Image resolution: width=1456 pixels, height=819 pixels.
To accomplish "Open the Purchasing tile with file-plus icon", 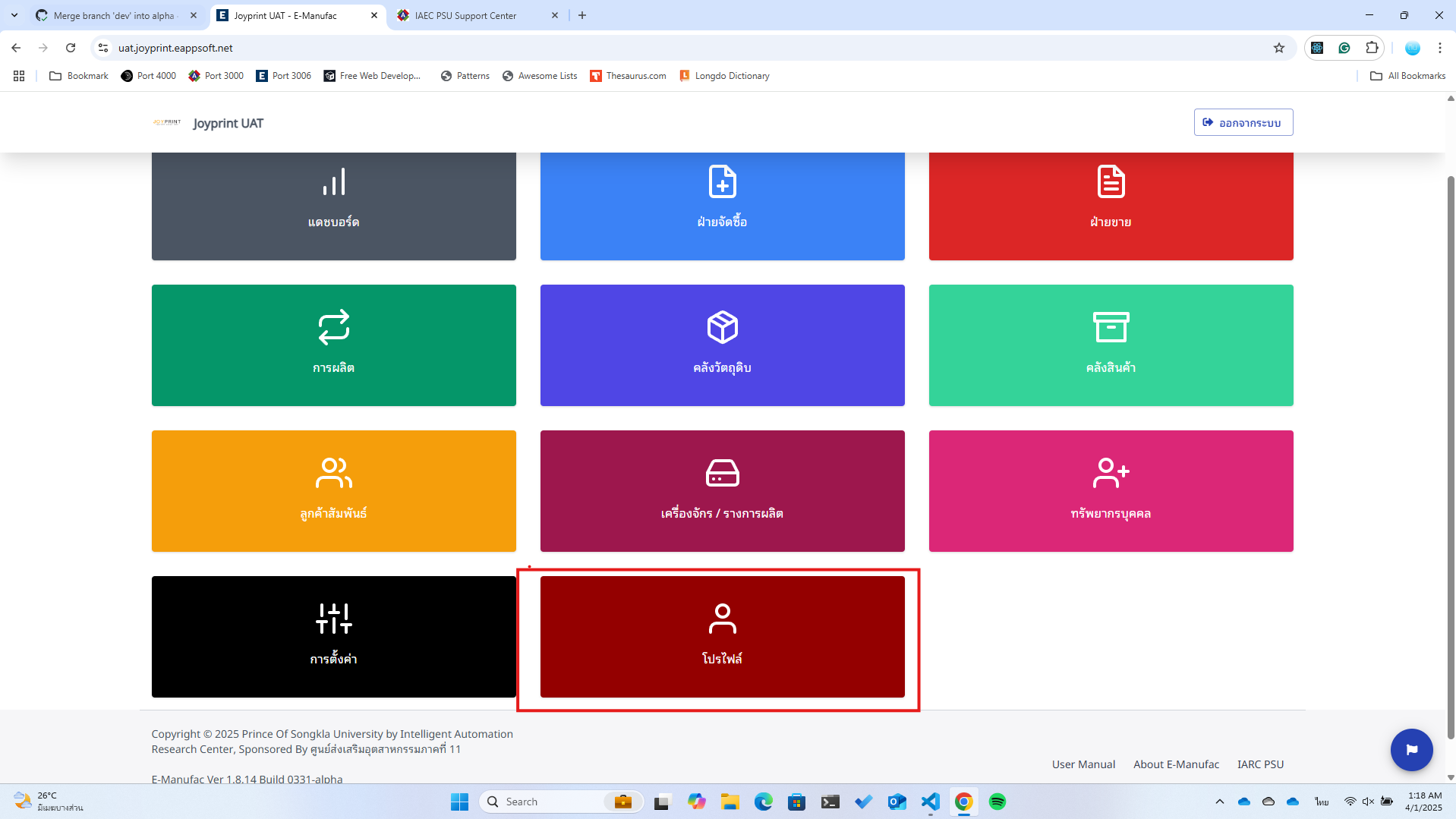I will point(722,205).
